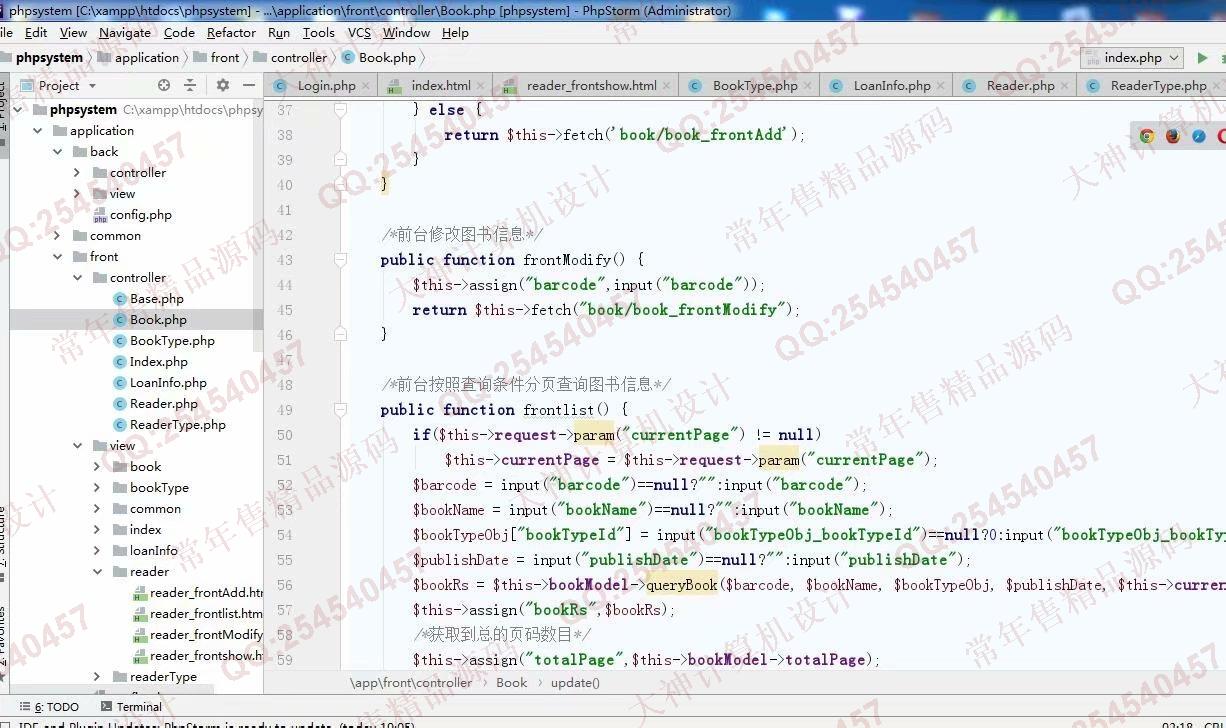Viewport: 1226px width, 728px height.
Task: Collapse the reader view folder
Action: click(x=97, y=572)
